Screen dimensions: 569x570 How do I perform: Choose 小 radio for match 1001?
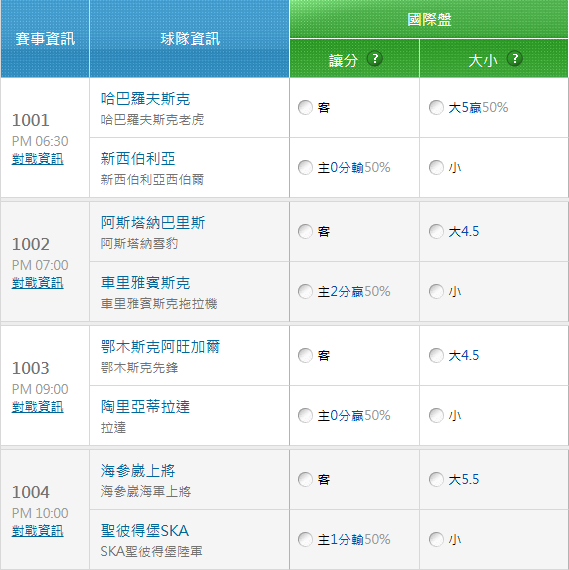[436, 168]
